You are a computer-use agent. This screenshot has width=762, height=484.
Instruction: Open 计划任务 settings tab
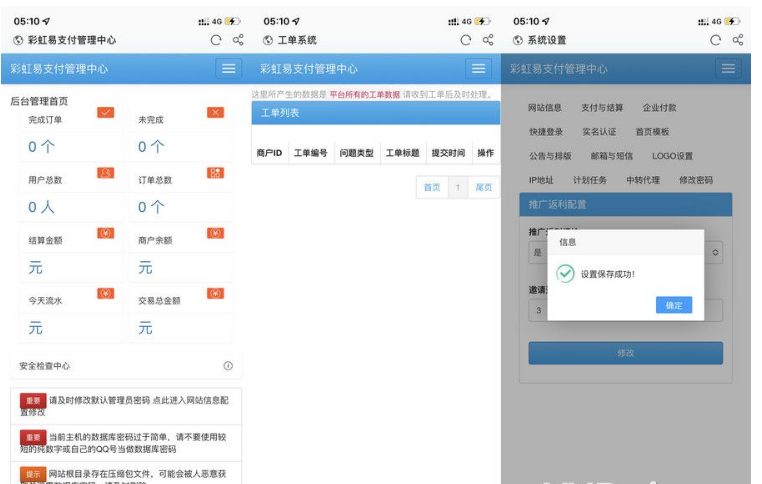tap(589, 180)
